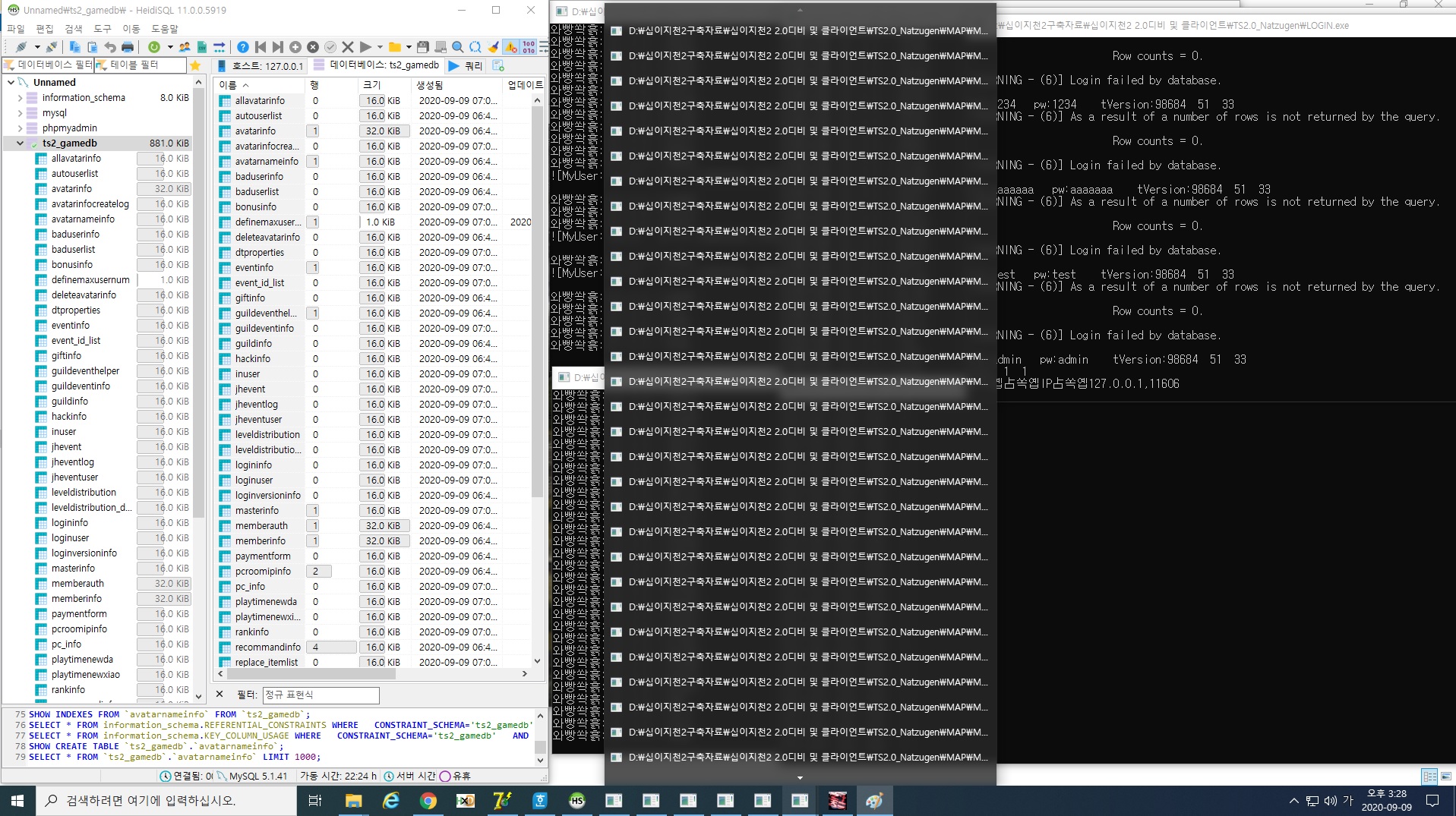Close the filter bar with the X
The height and width of the screenshot is (816, 1456).
(x=220, y=694)
